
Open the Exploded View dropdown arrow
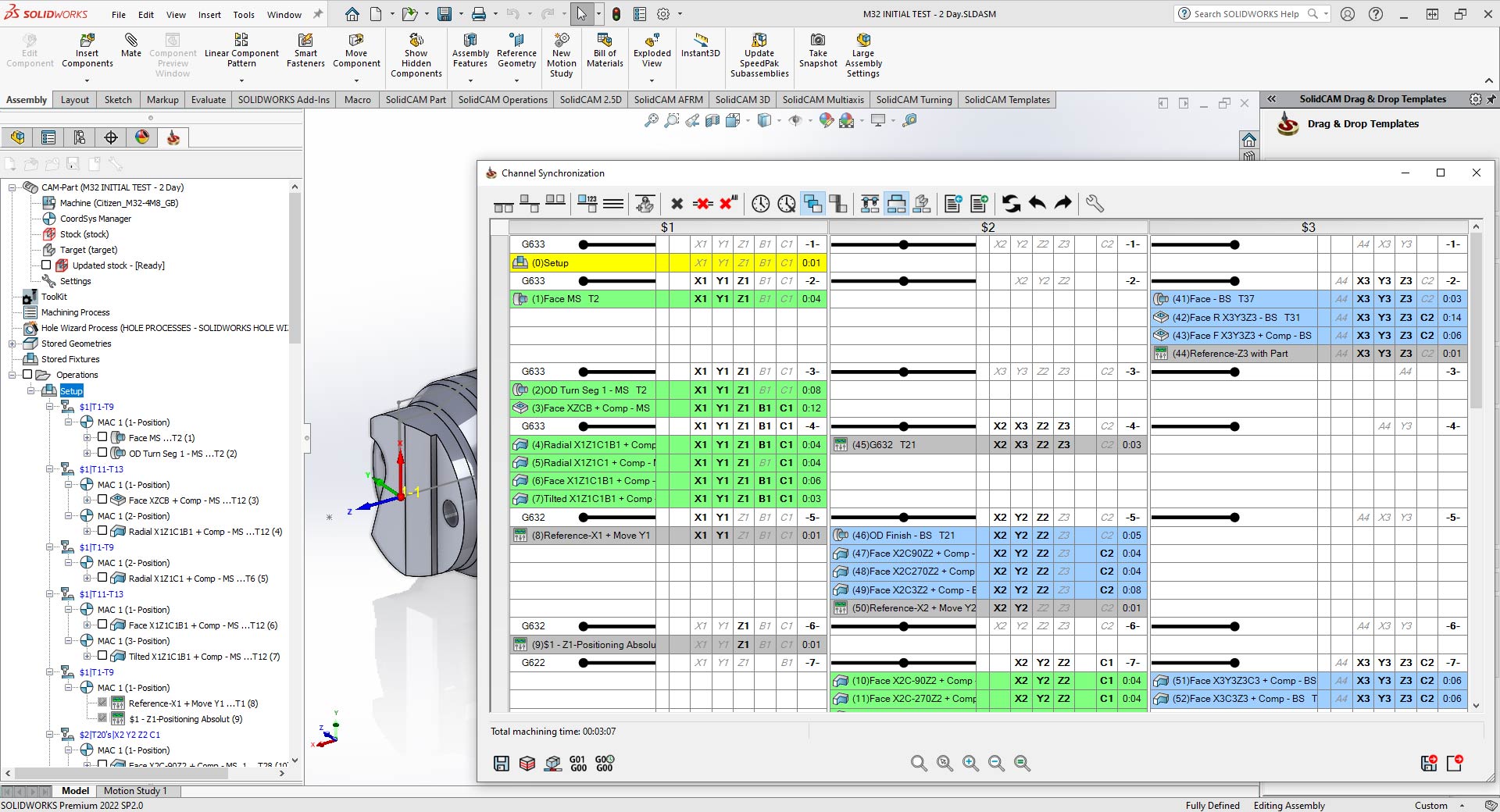click(x=652, y=80)
